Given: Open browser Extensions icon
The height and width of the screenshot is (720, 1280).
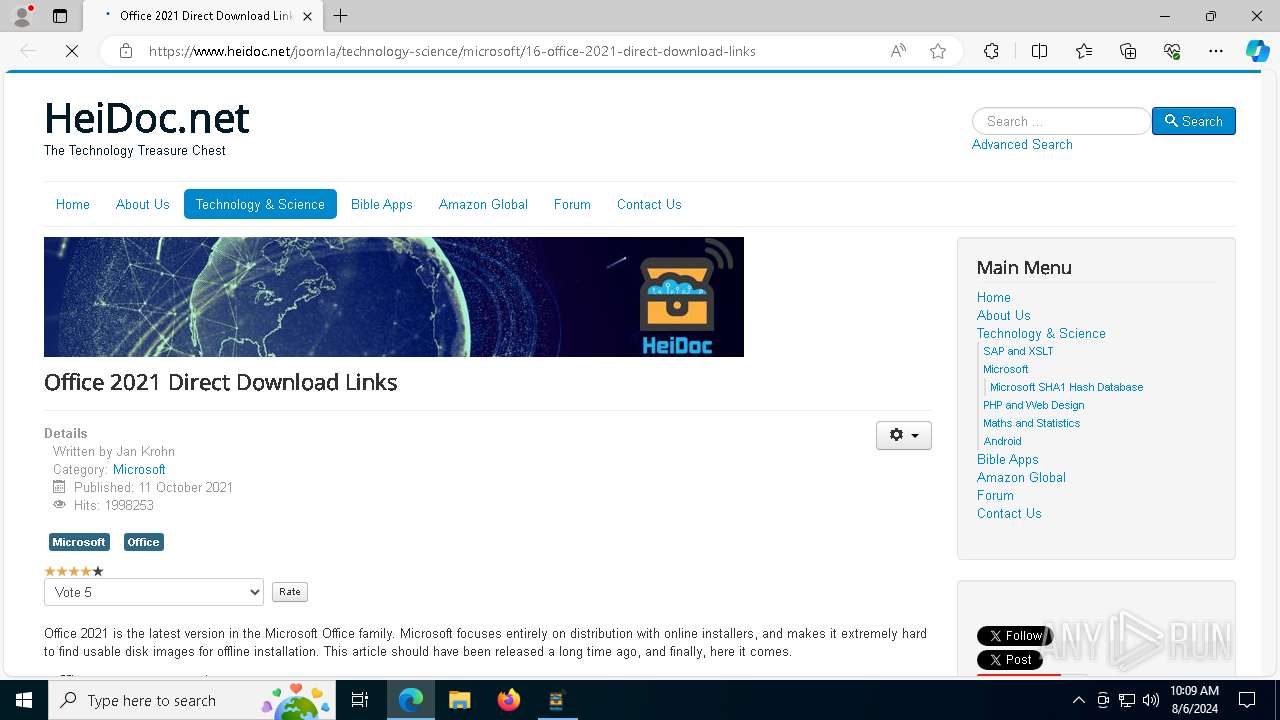Looking at the screenshot, I should (991, 51).
